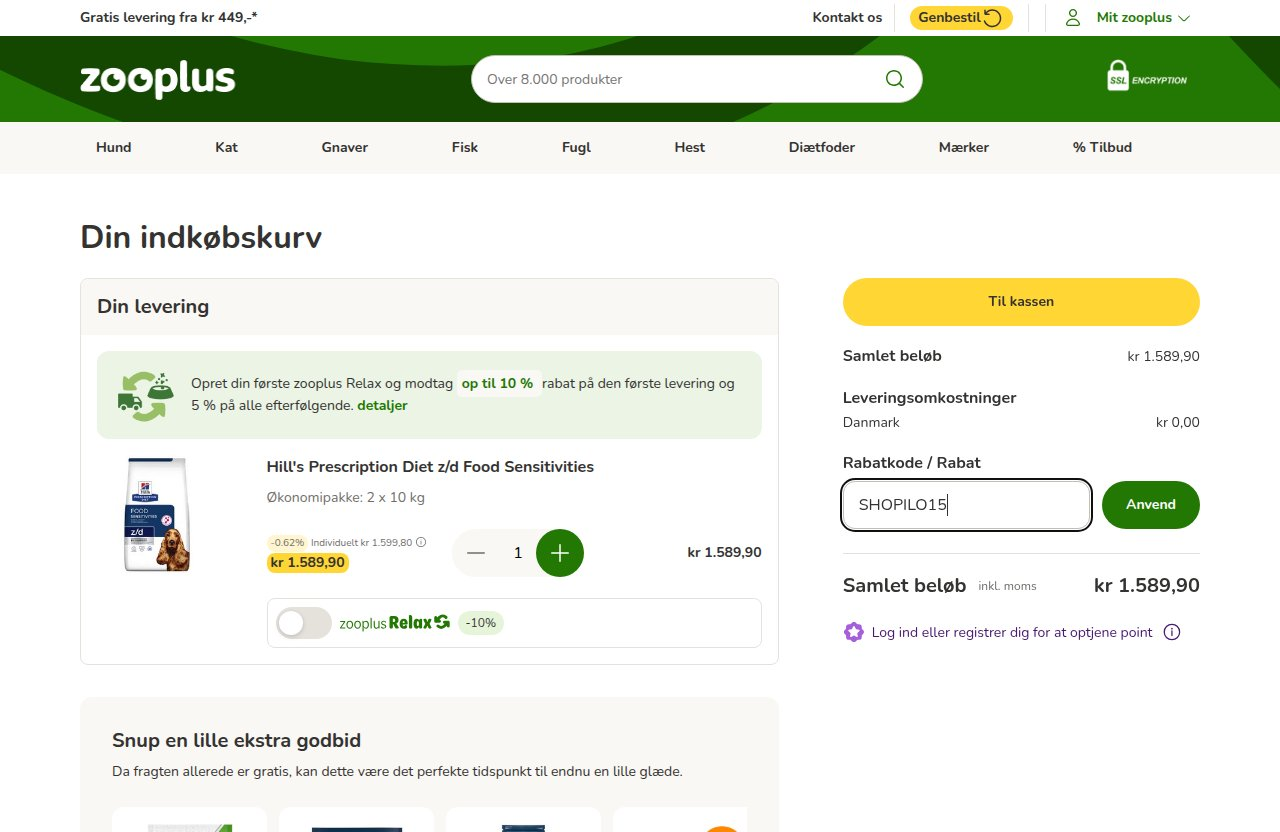Screen dimensions: 1280x832
Task: Click the Hill's dog food thumbnail
Action: pos(157,515)
